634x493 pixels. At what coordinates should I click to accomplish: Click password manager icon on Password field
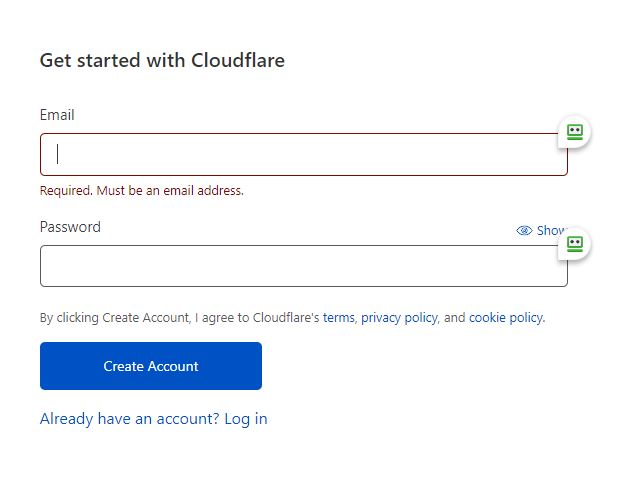click(x=575, y=244)
